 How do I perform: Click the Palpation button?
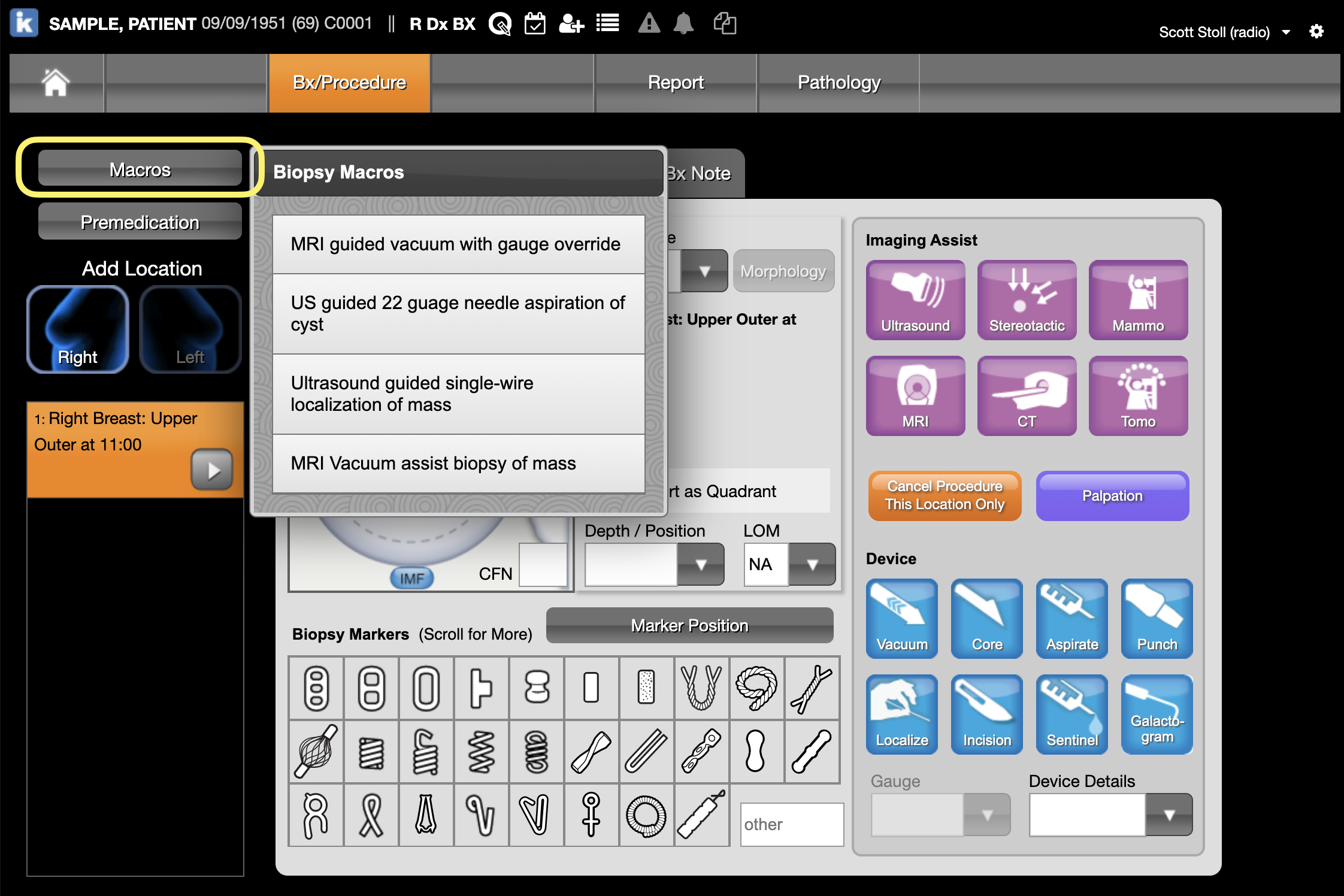pos(1112,496)
